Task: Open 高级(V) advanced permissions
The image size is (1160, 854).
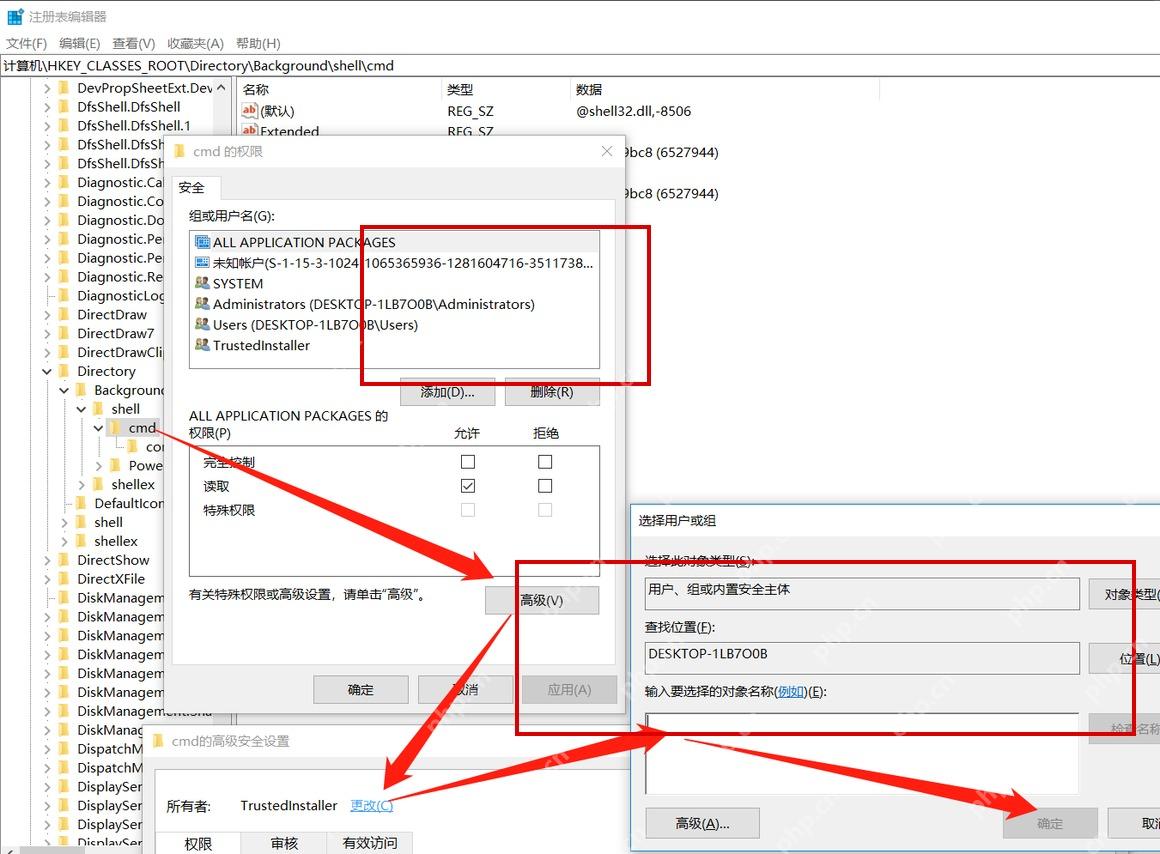Action: pos(542,600)
